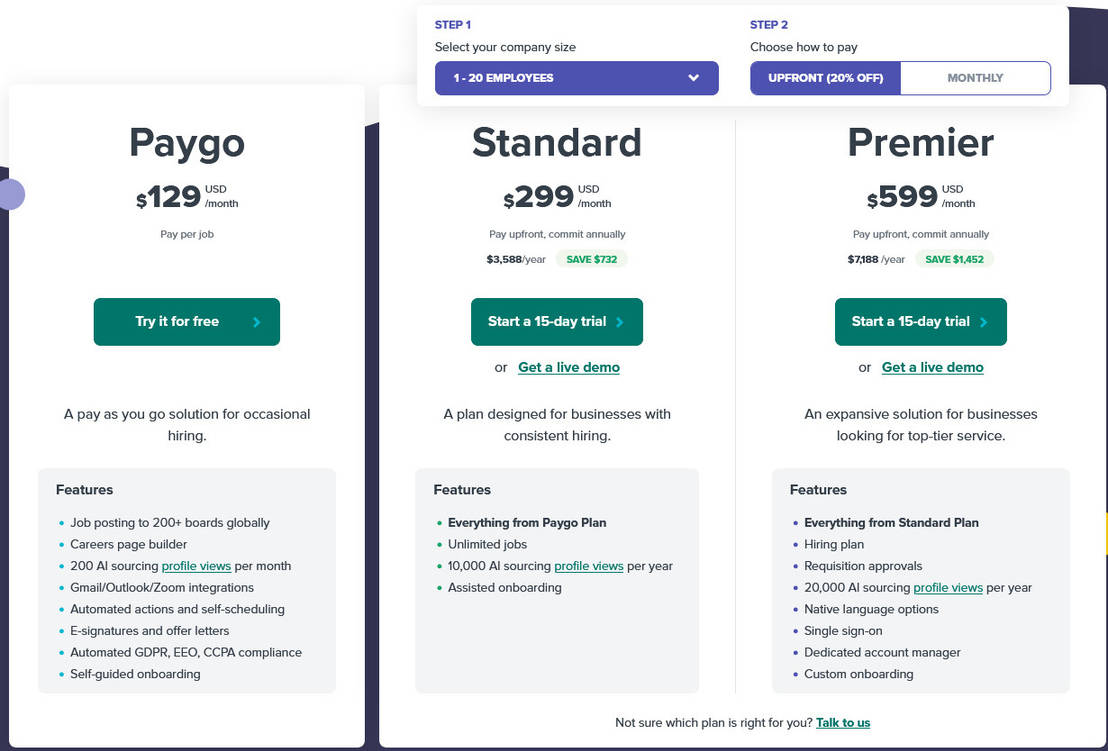Click the Paygo plan heading
Image resolution: width=1108 pixels, height=751 pixels.
coord(187,143)
